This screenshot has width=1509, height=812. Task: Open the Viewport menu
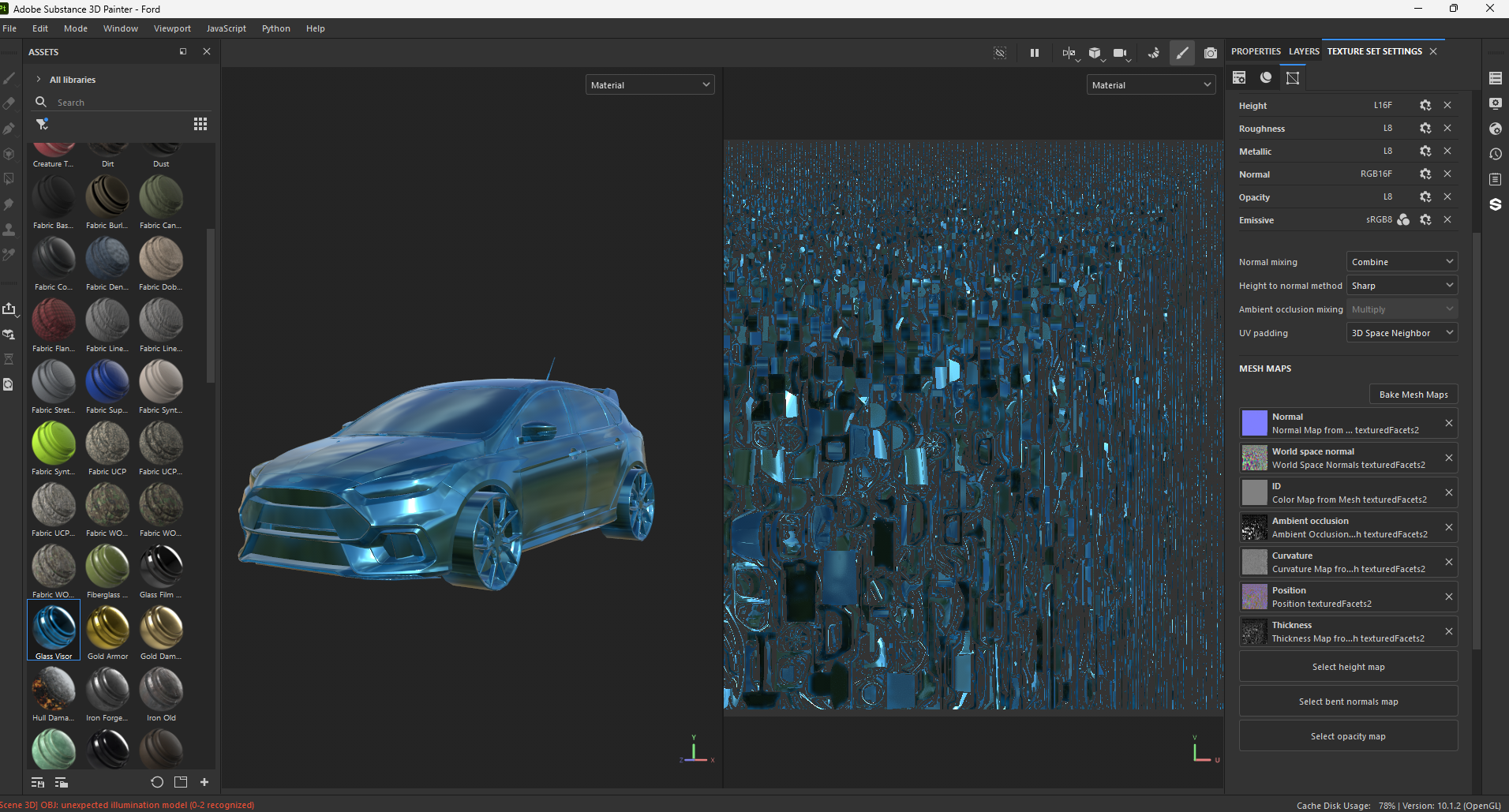(172, 28)
